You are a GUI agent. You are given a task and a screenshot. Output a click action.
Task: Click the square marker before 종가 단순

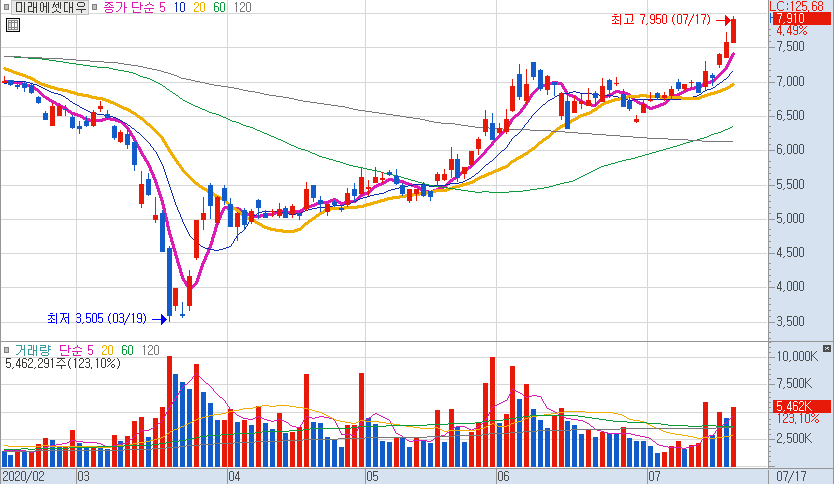click(x=95, y=7)
